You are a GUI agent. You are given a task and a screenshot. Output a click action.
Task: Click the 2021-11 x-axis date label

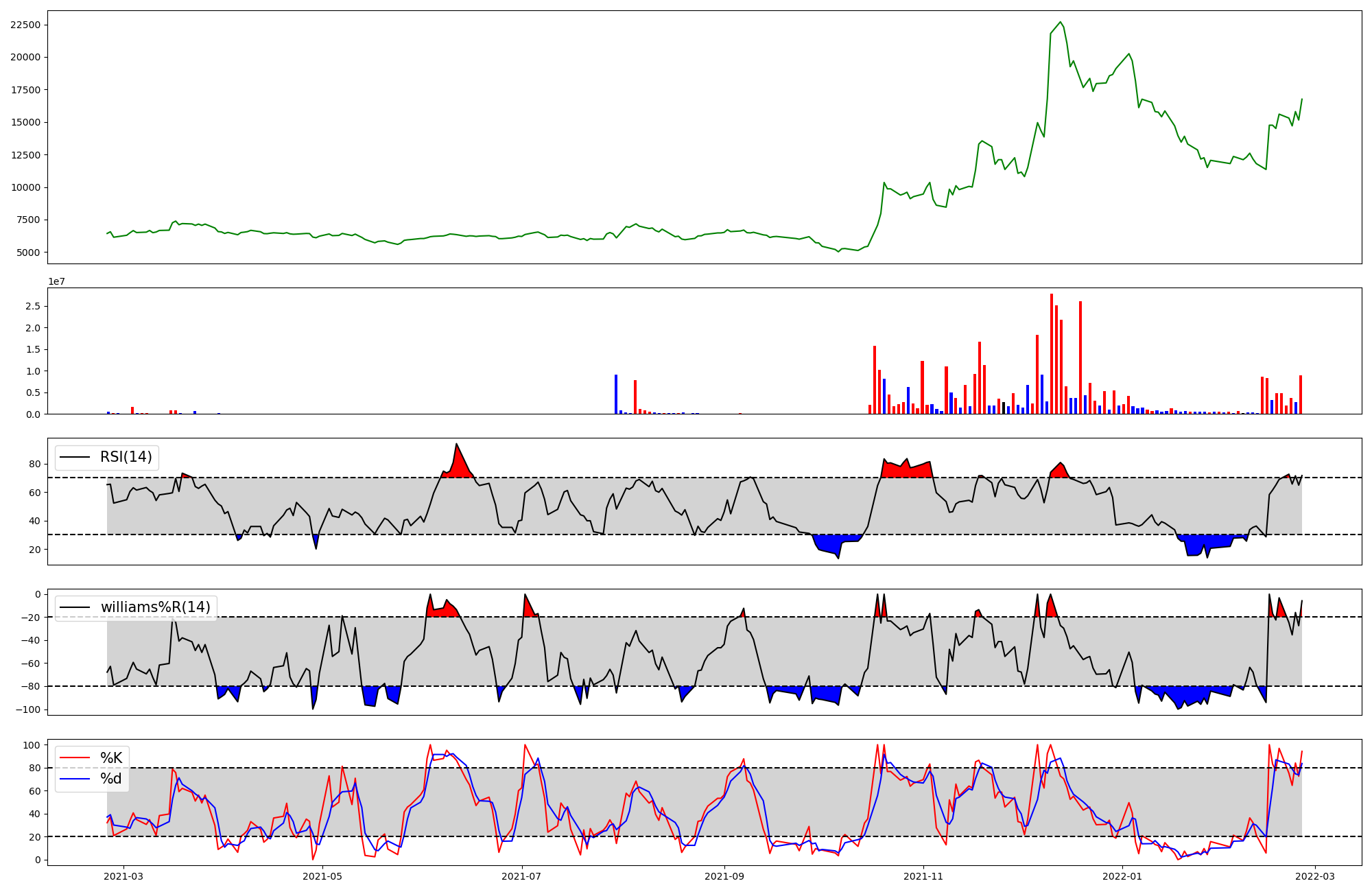923,876
